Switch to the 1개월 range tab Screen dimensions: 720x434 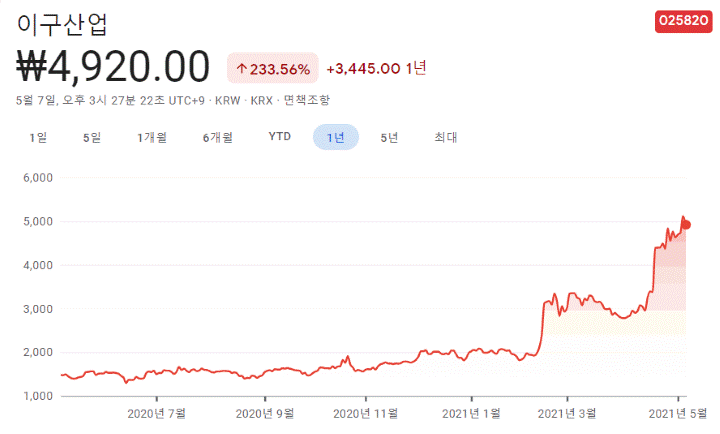(152, 137)
